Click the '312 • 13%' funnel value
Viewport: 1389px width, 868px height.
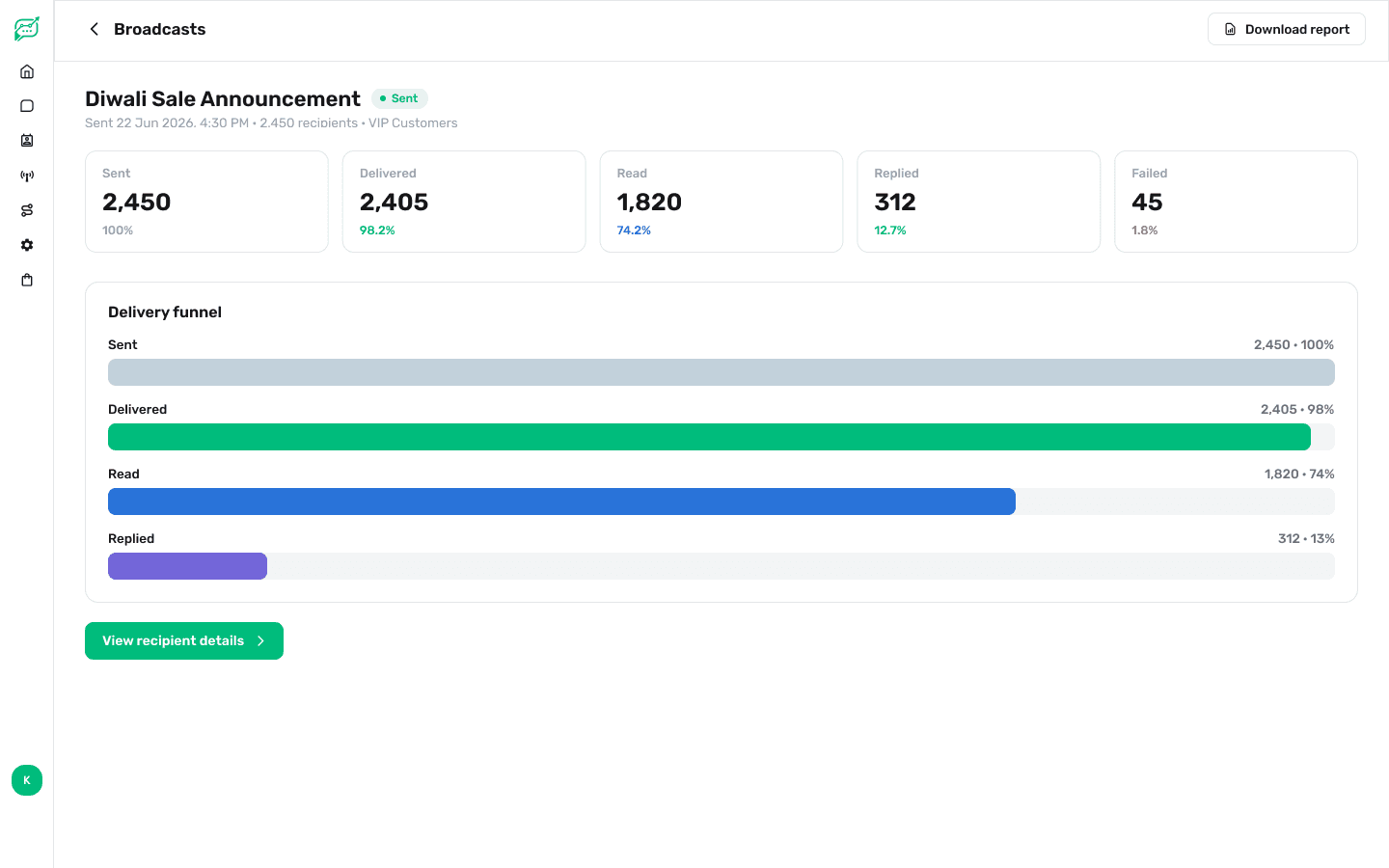(x=1306, y=538)
